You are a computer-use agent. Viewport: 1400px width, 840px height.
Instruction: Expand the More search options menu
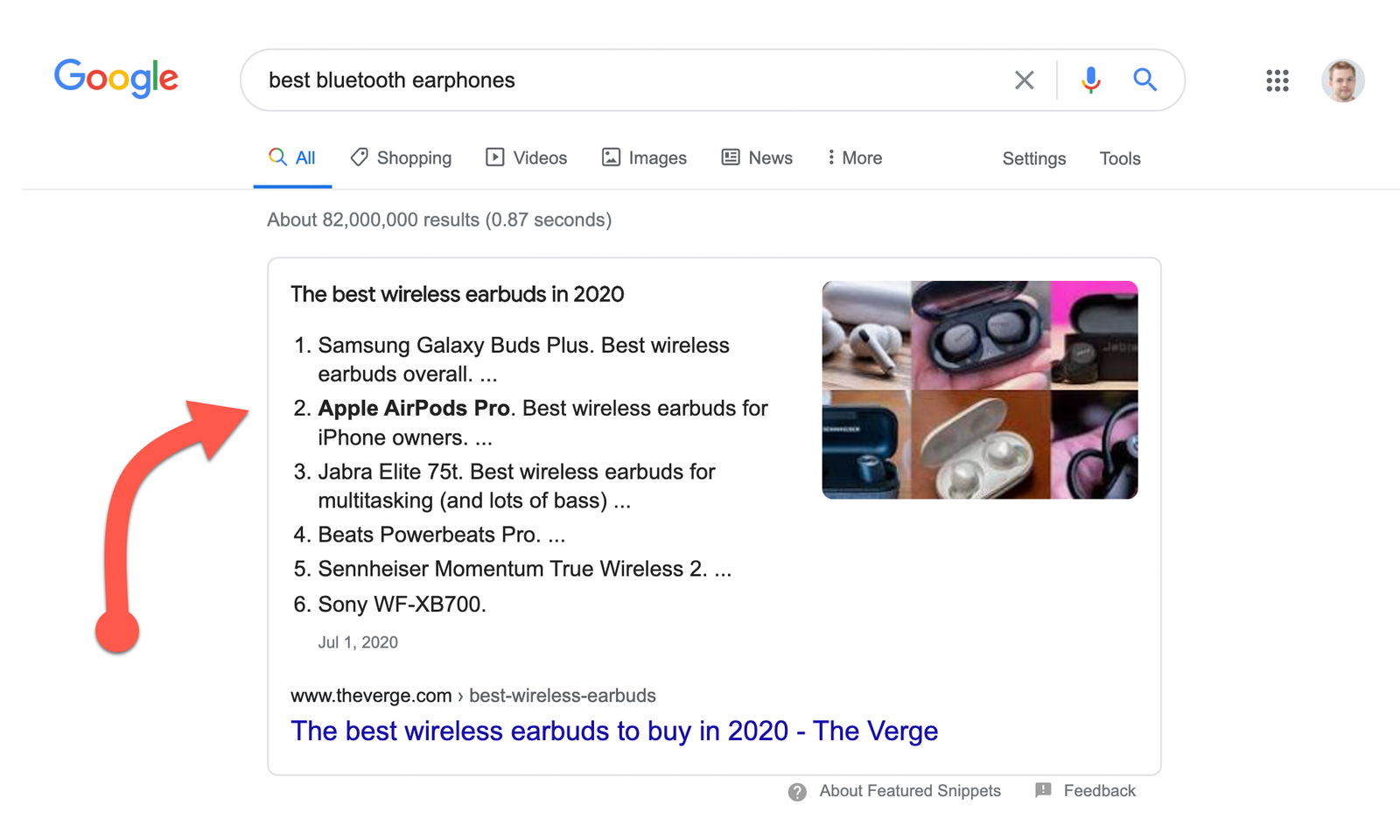pos(855,157)
